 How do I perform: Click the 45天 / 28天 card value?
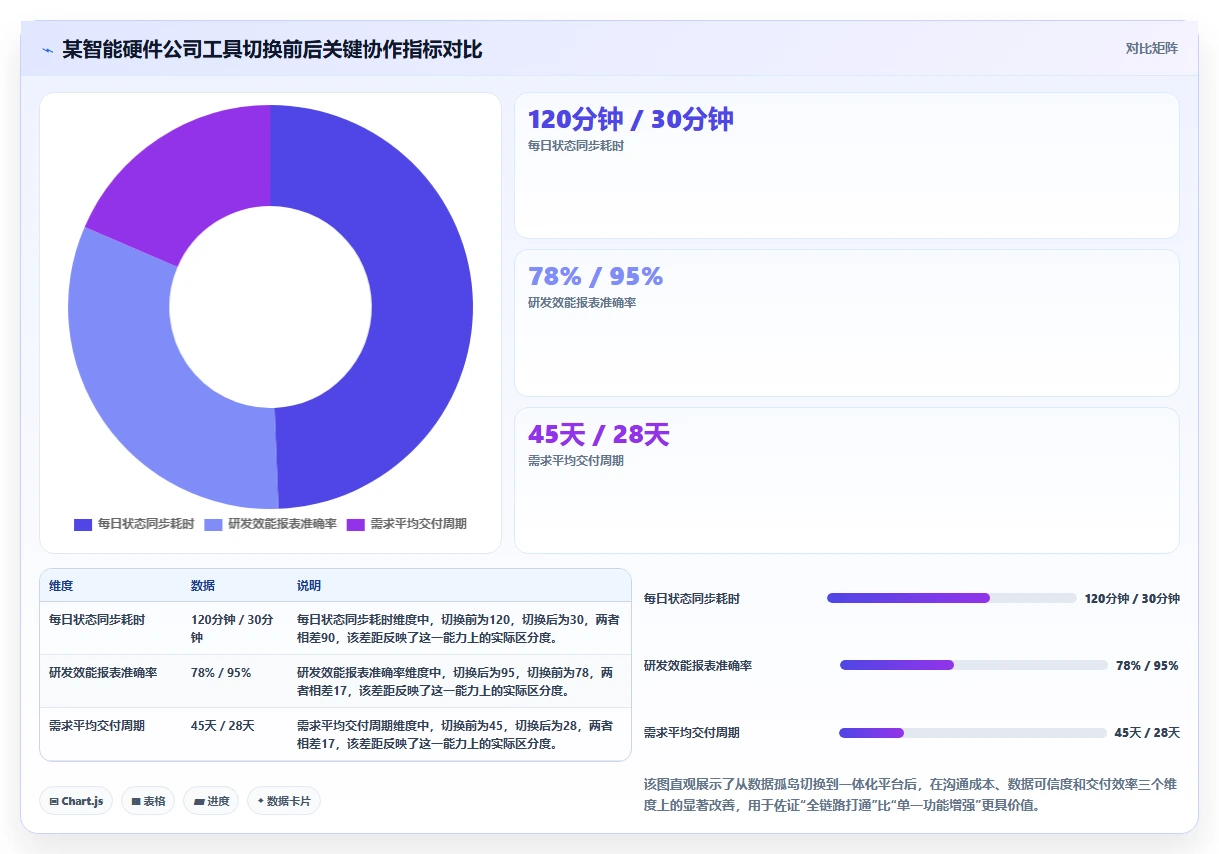pos(598,434)
